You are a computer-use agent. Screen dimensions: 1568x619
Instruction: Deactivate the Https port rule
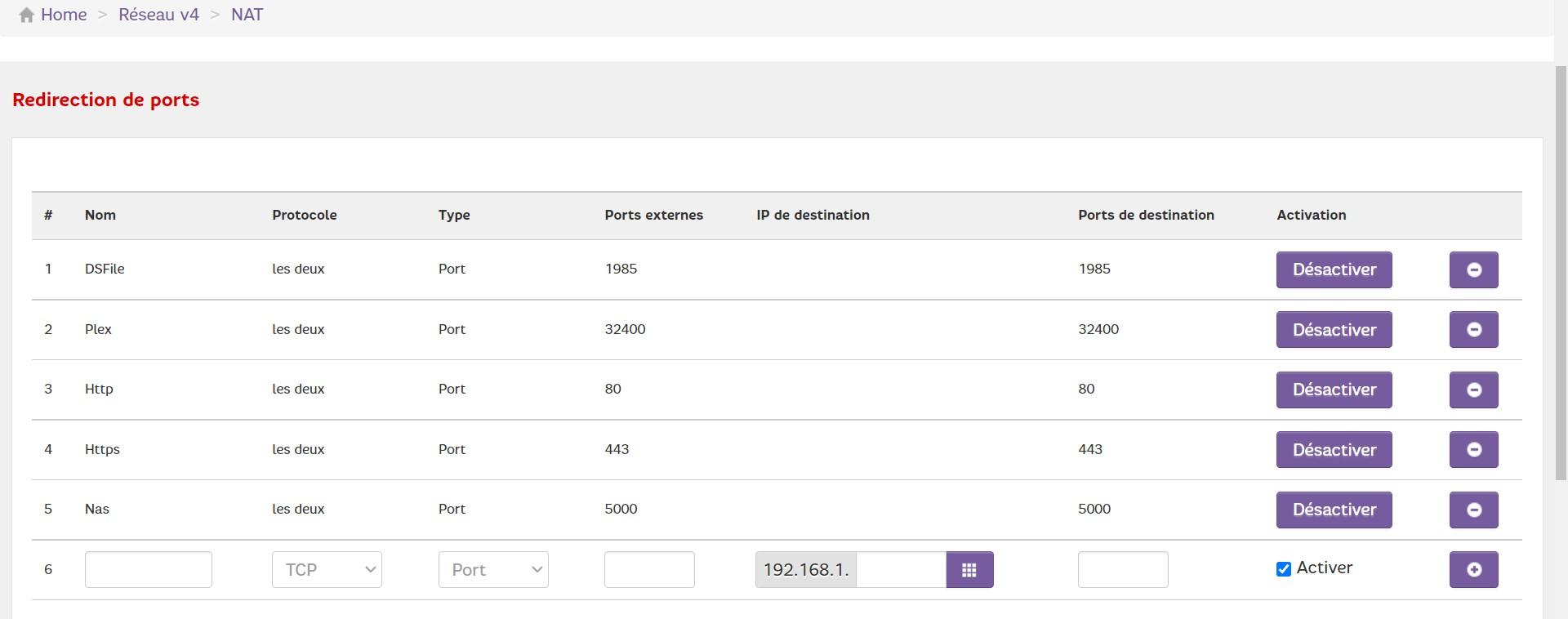(x=1334, y=449)
